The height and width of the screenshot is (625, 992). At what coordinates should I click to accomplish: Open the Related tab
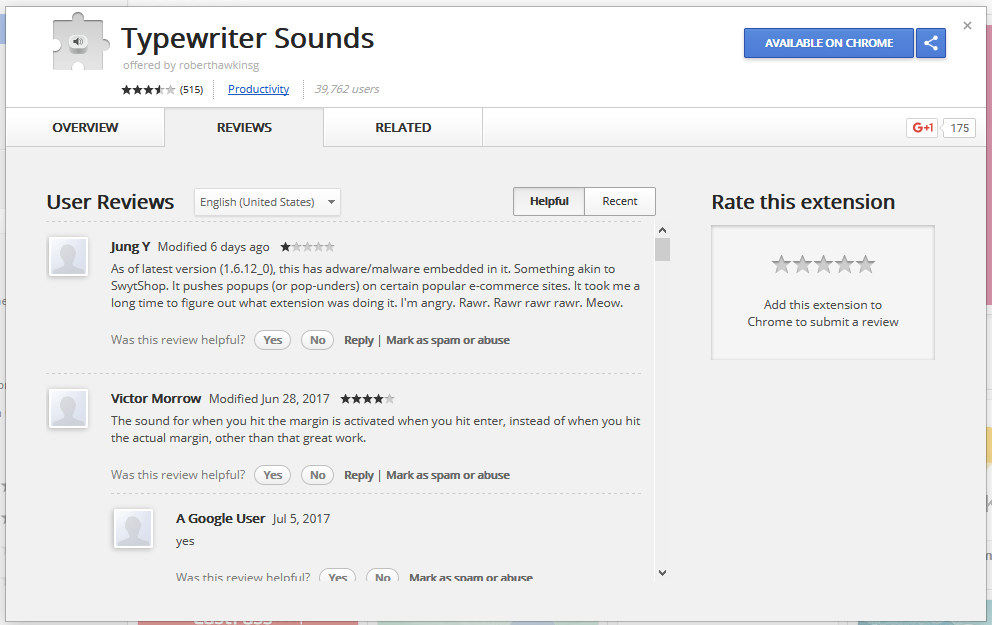[402, 127]
